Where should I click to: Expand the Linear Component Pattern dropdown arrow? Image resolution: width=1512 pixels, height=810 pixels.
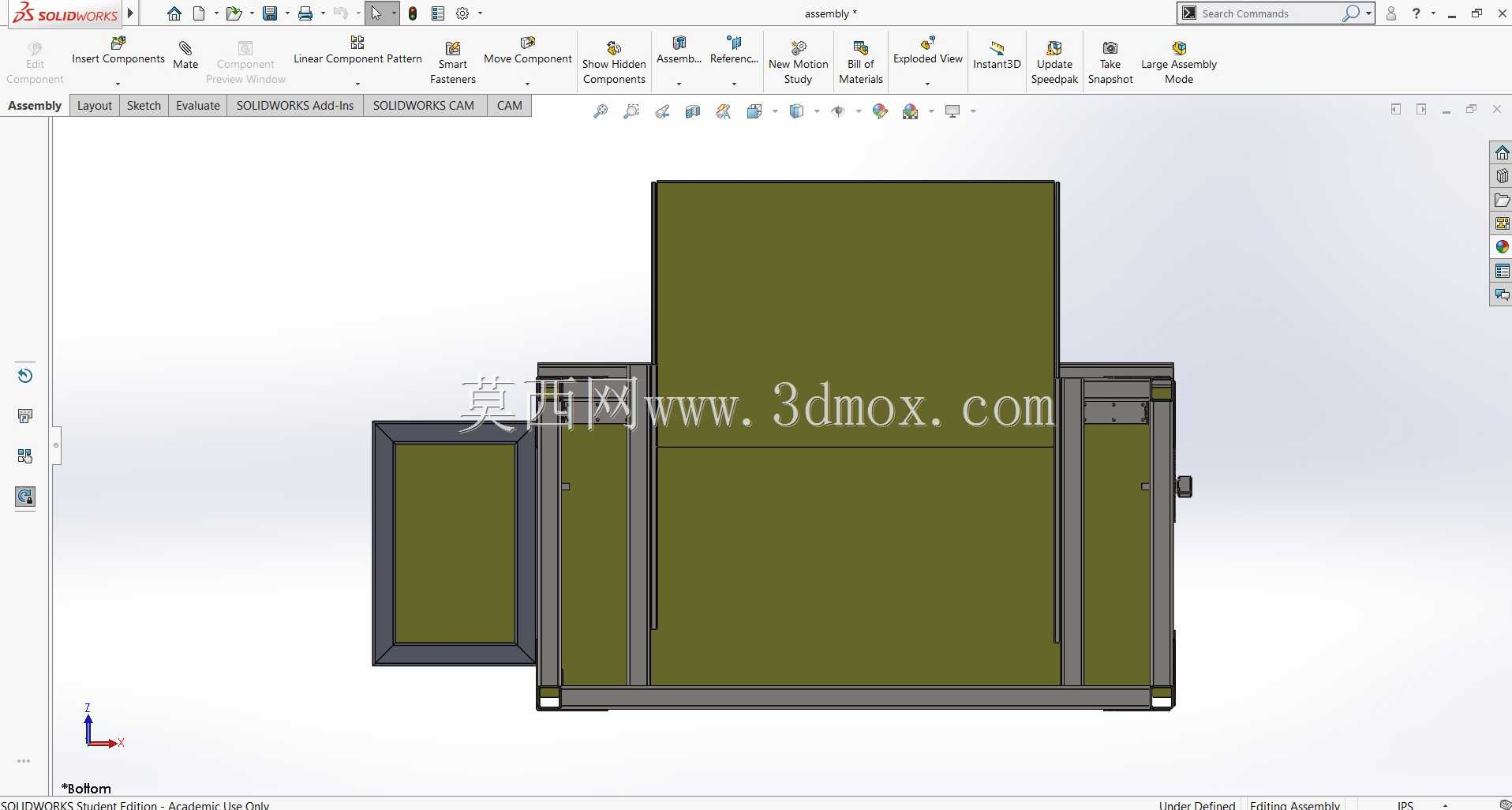pyautogui.click(x=357, y=84)
